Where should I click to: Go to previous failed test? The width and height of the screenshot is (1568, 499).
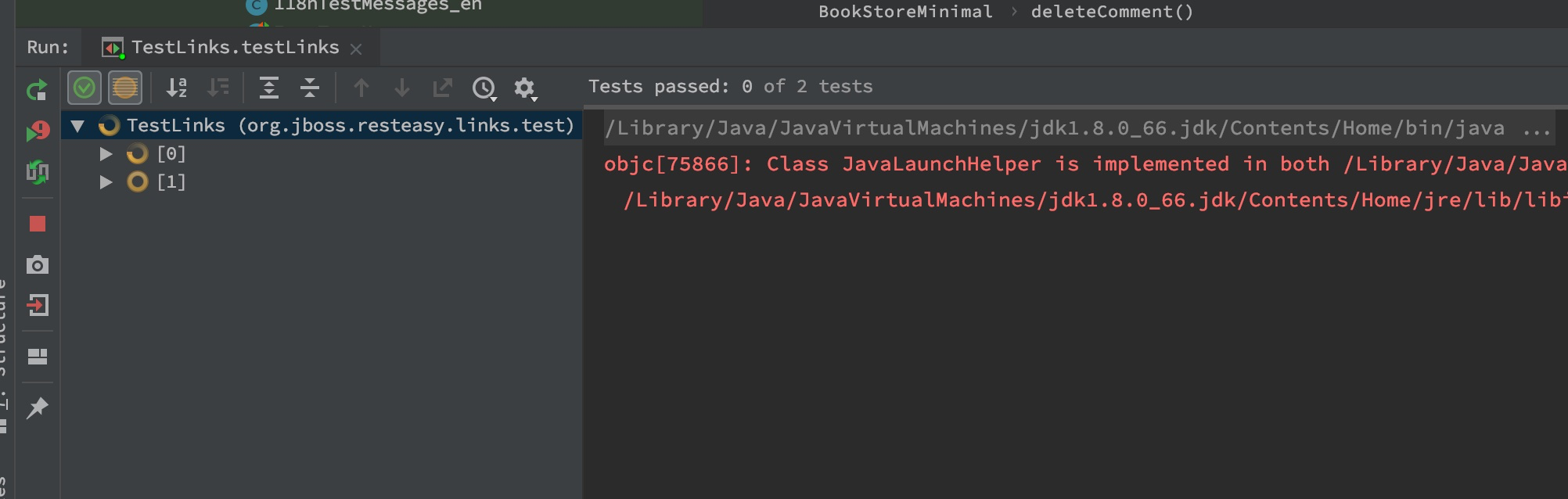pyautogui.click(x=361, y=88)
